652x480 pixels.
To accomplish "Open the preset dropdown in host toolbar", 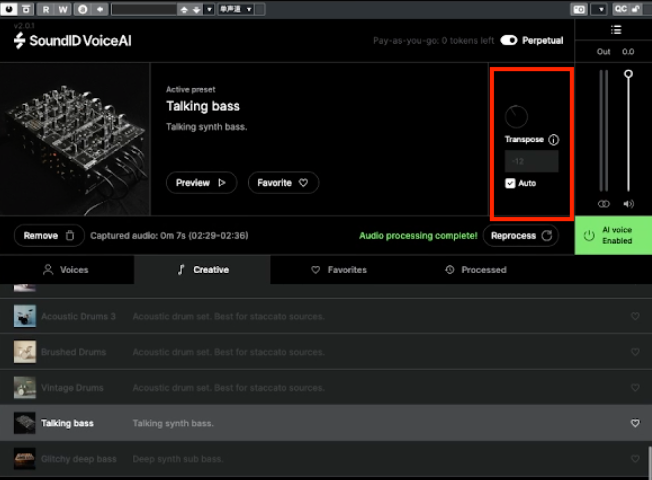I will pyautogui.click(x=235, y=9).
